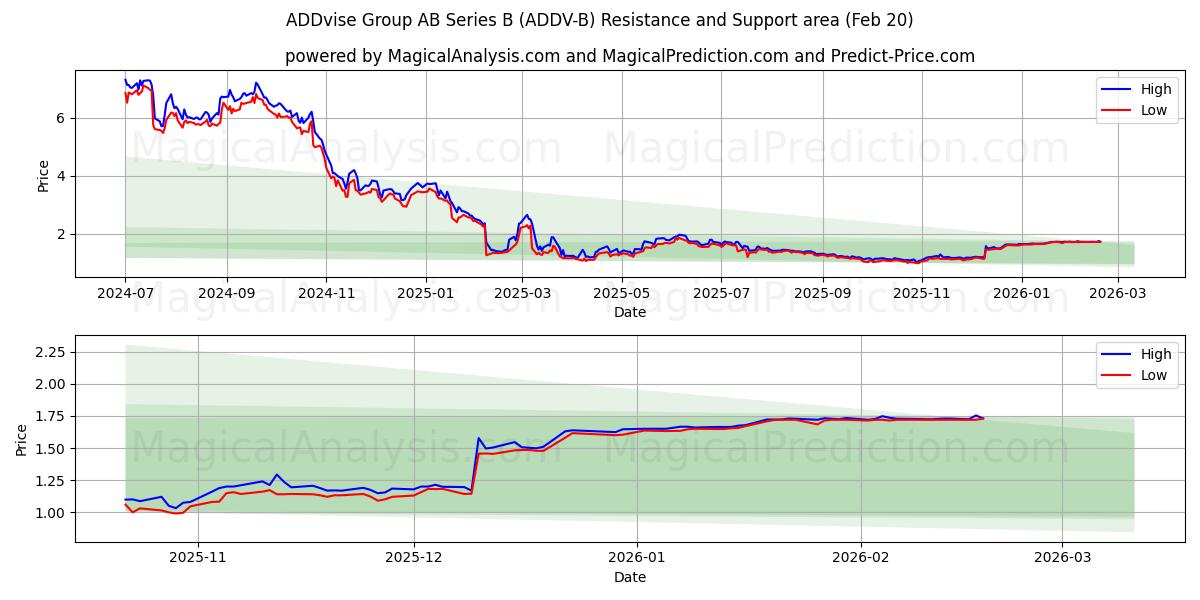
Task: Click the '2026-01' label on top chart
Action: point(1022,294)
